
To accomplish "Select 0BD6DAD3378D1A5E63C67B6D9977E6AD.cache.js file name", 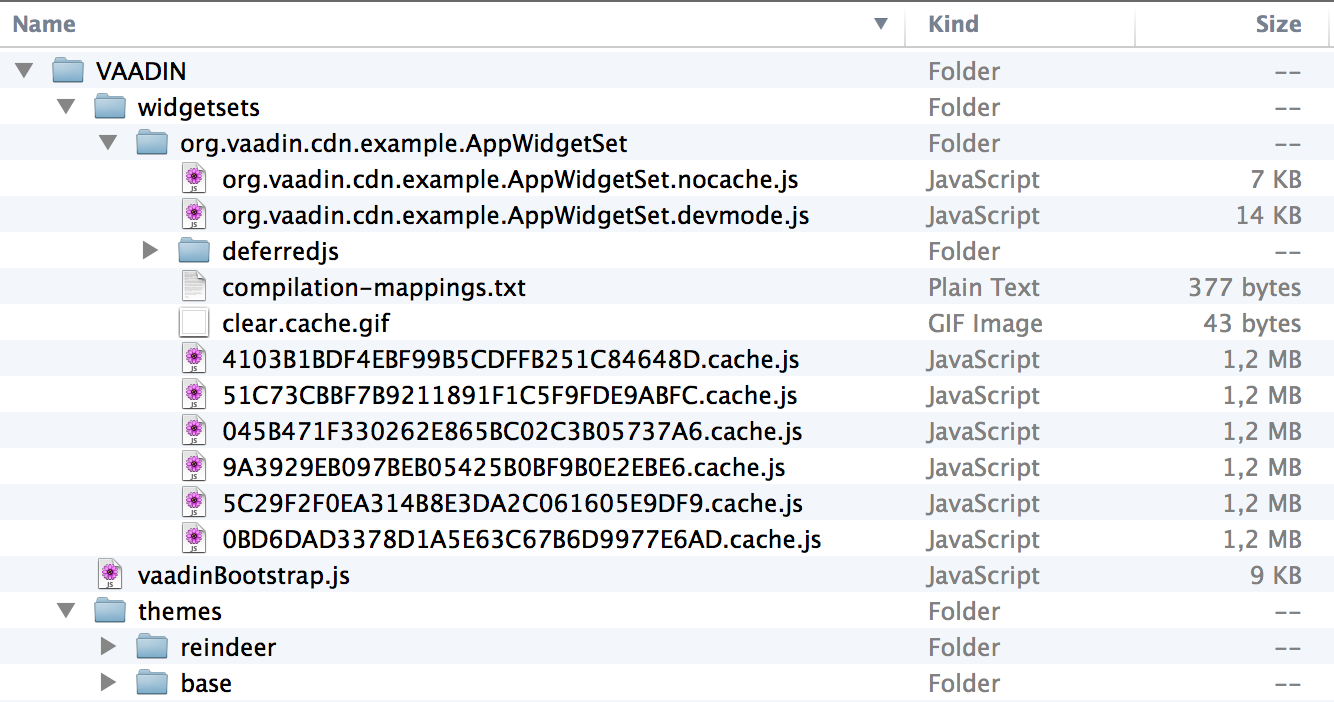I will click(522, 539).
